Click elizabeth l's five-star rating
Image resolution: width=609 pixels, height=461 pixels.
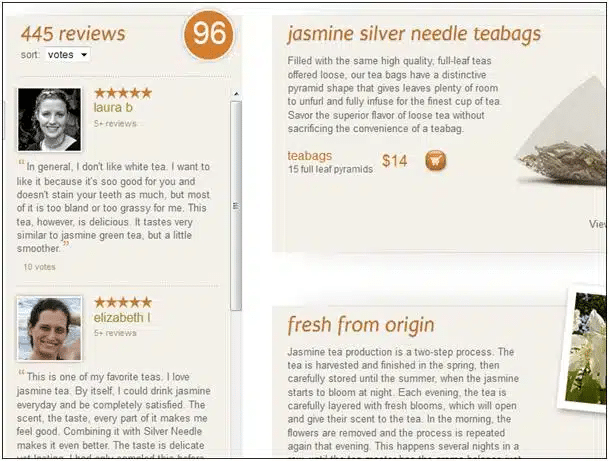point(123,302)
